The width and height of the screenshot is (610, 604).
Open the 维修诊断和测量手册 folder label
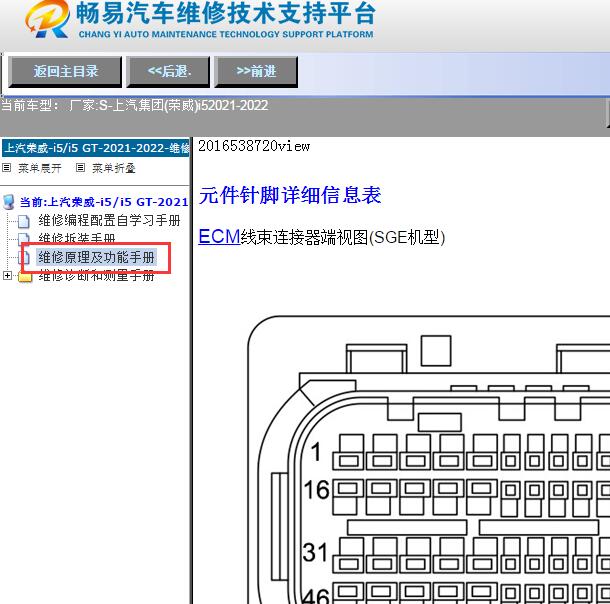click(96, 275)
